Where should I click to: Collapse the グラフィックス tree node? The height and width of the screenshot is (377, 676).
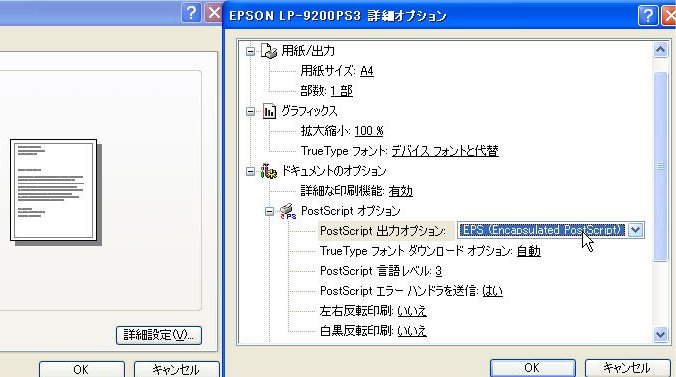250,111
